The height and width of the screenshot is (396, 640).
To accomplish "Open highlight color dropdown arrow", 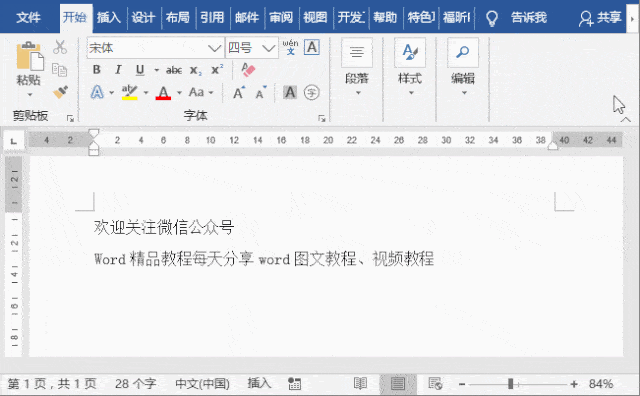I will pos(146,93).
